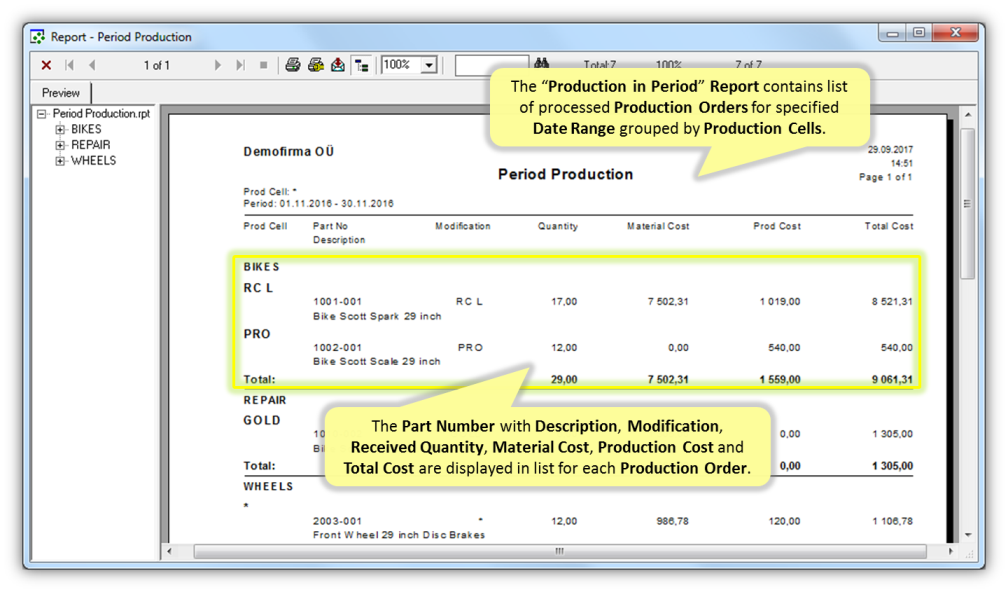
Task: Export the report
Action: pyautogui.click(x=338, y=65)
